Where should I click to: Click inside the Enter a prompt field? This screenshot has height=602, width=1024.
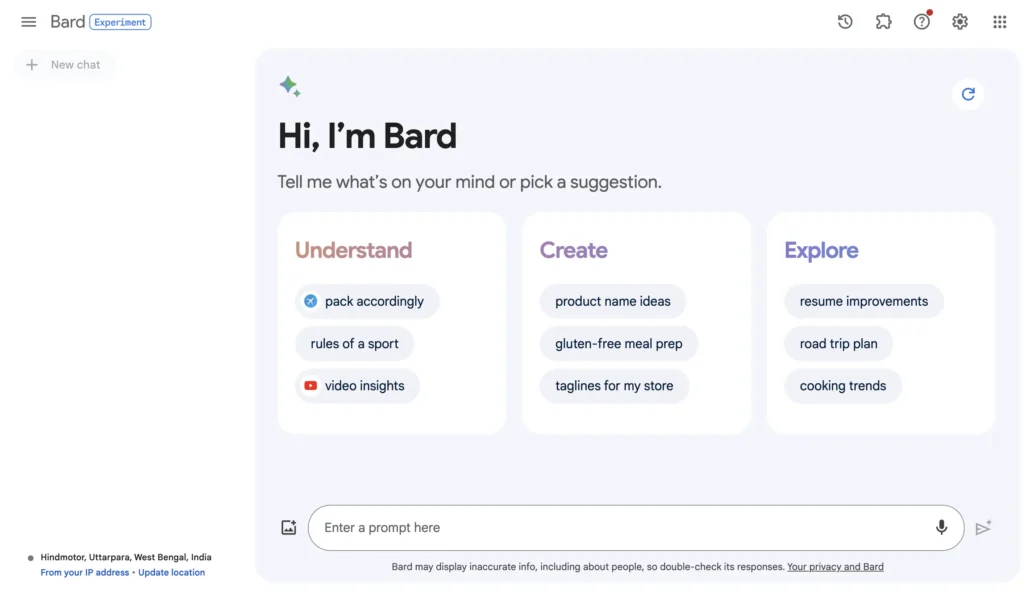click(600, 527)
